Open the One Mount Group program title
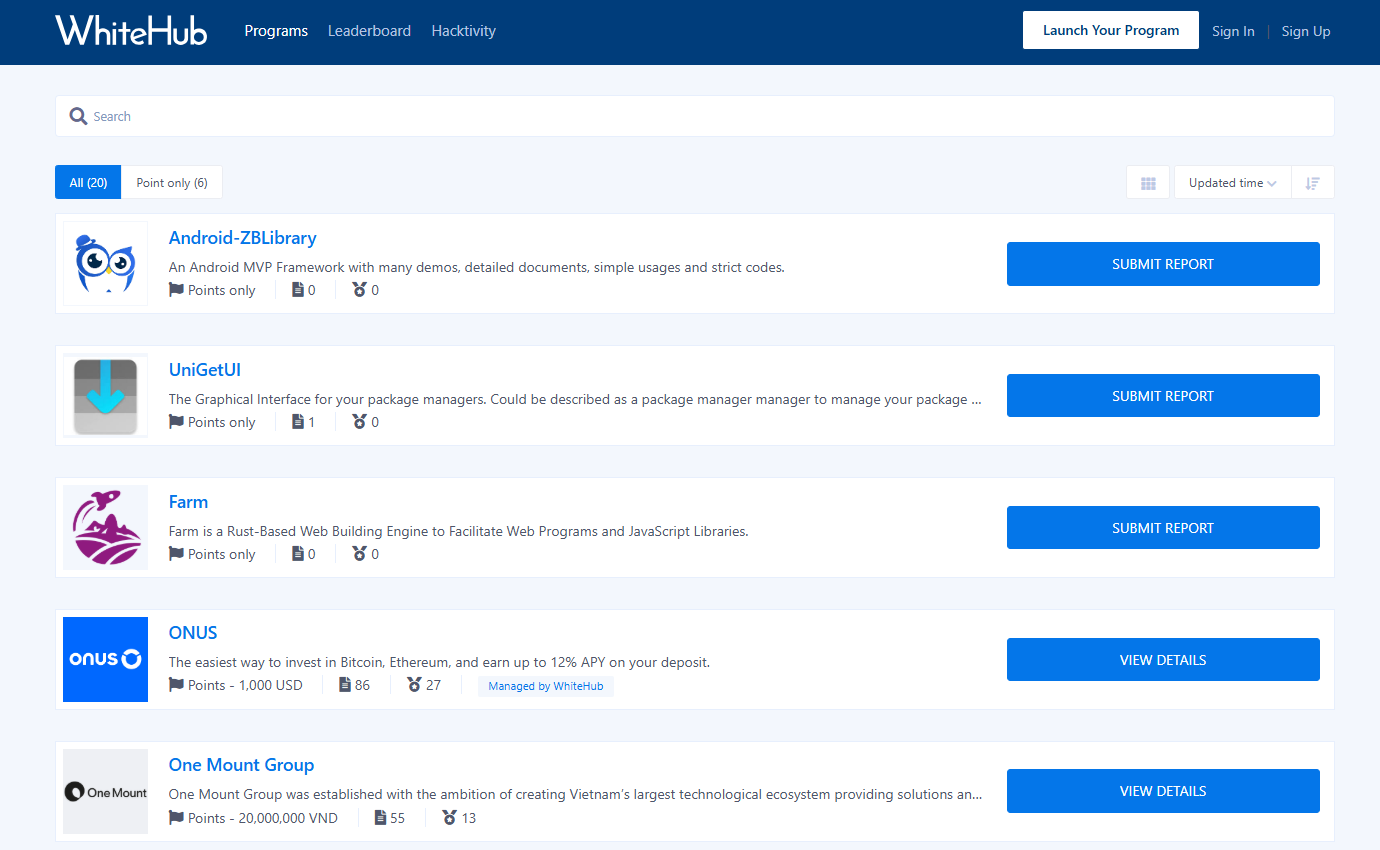The height and width of the screenshot is (850, 1380). pos(242,765)
